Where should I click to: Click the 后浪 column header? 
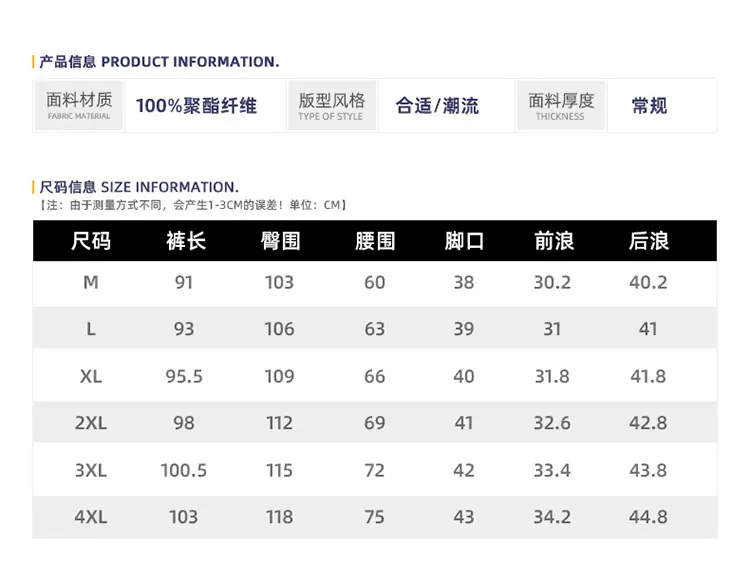(x=649, y=241)
